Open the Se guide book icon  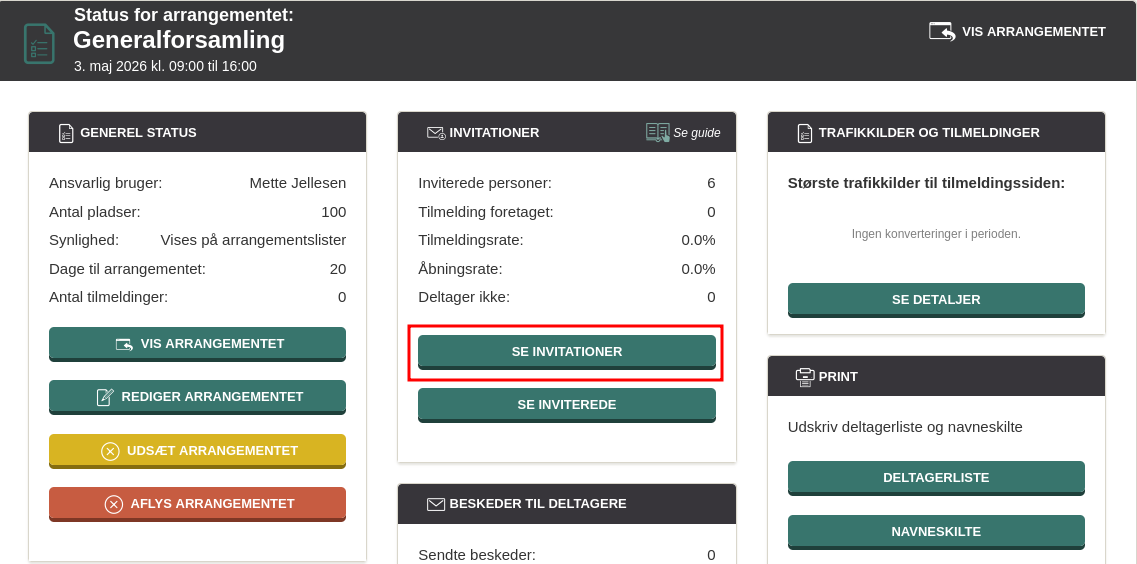657,132
